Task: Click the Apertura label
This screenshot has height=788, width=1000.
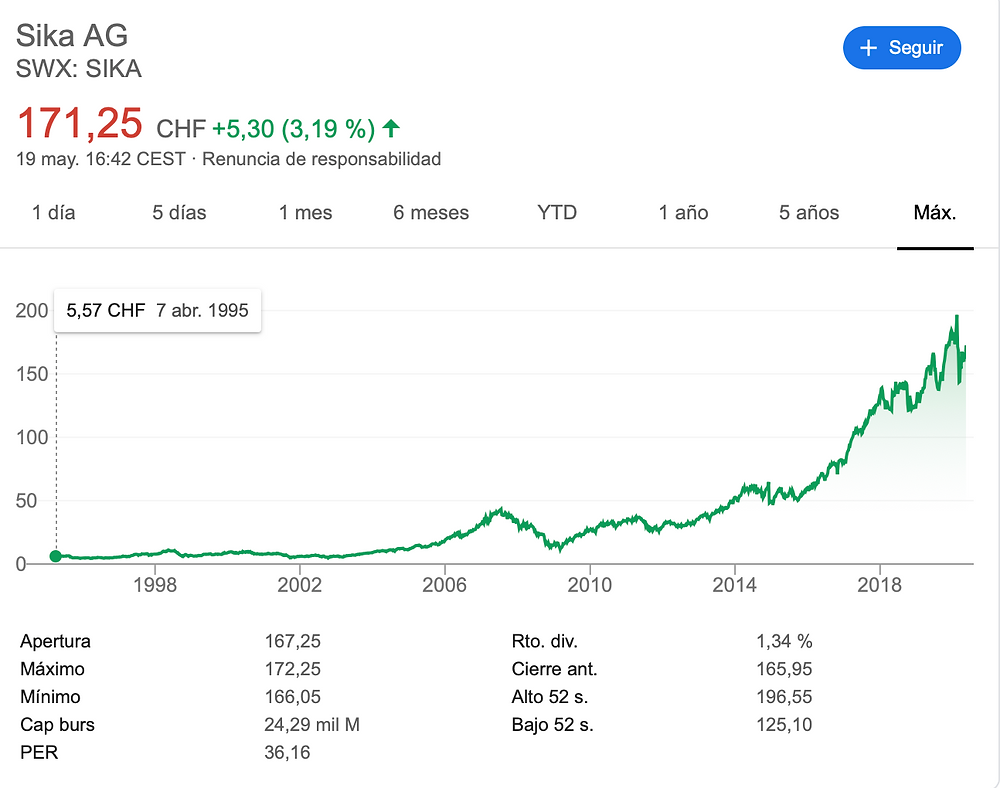Action: (55, 641)
